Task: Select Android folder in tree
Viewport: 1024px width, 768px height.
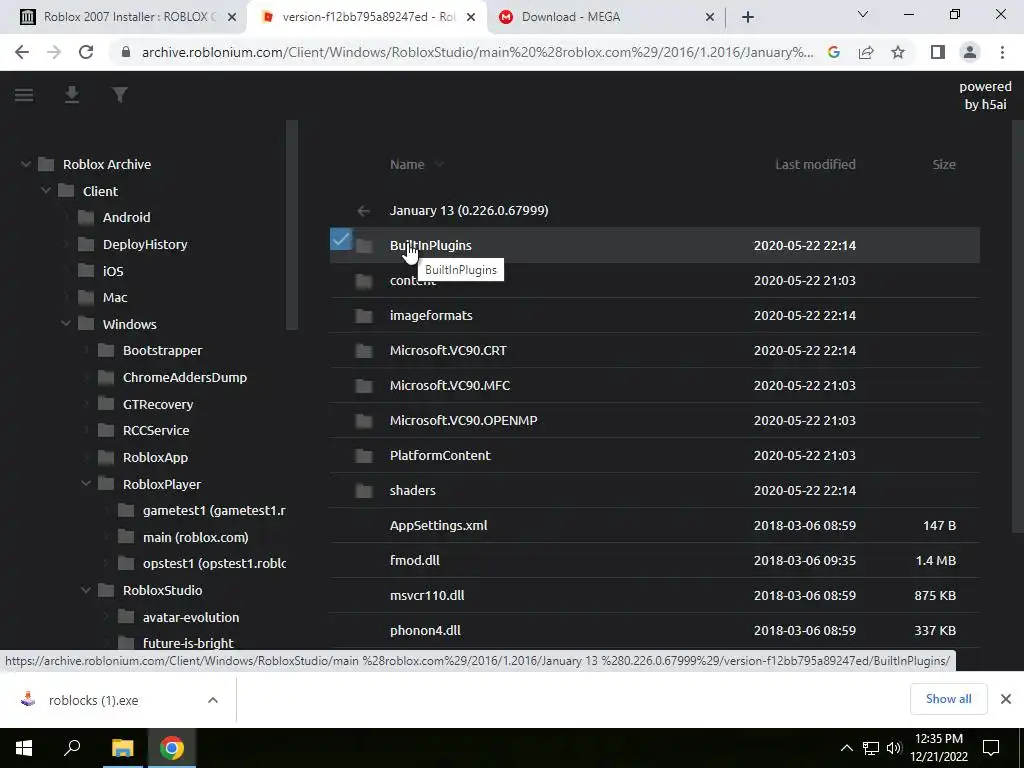Action: [126, 217]
